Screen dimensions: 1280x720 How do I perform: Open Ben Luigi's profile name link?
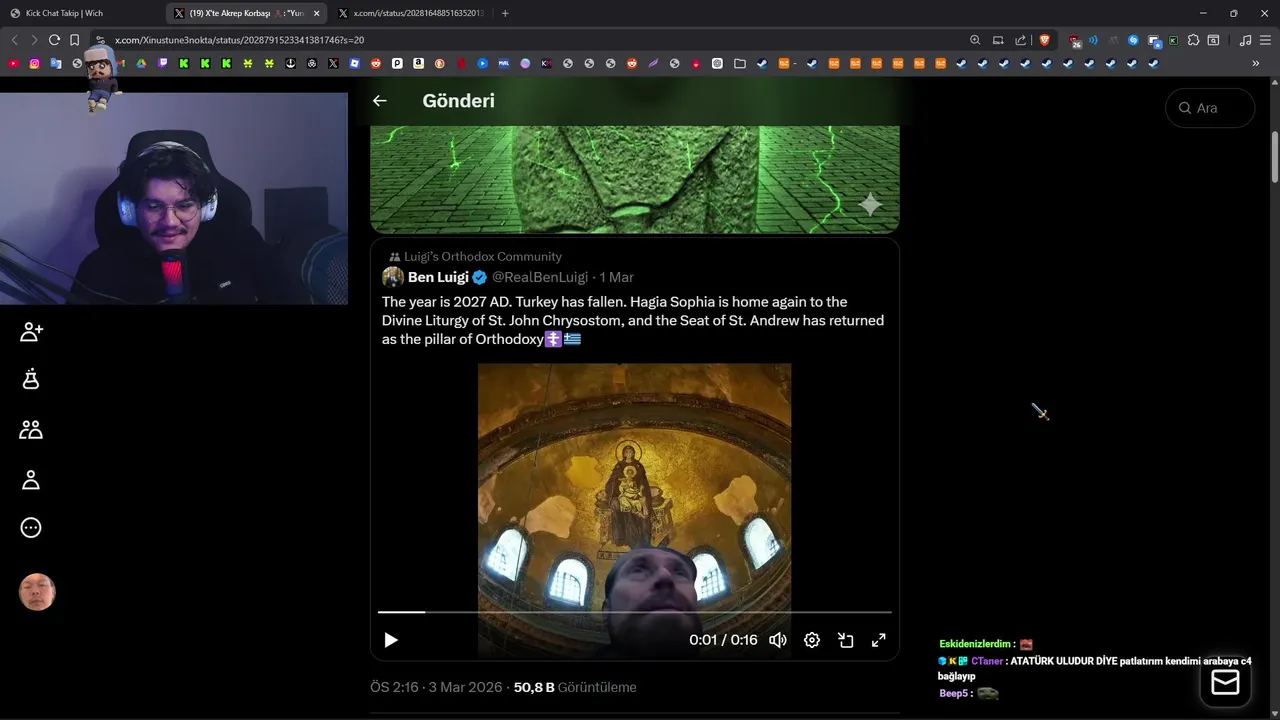(438, 277)
